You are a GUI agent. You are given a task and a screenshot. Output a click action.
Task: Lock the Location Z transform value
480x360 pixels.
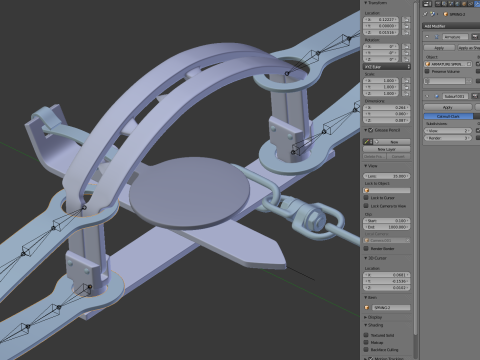406,32
